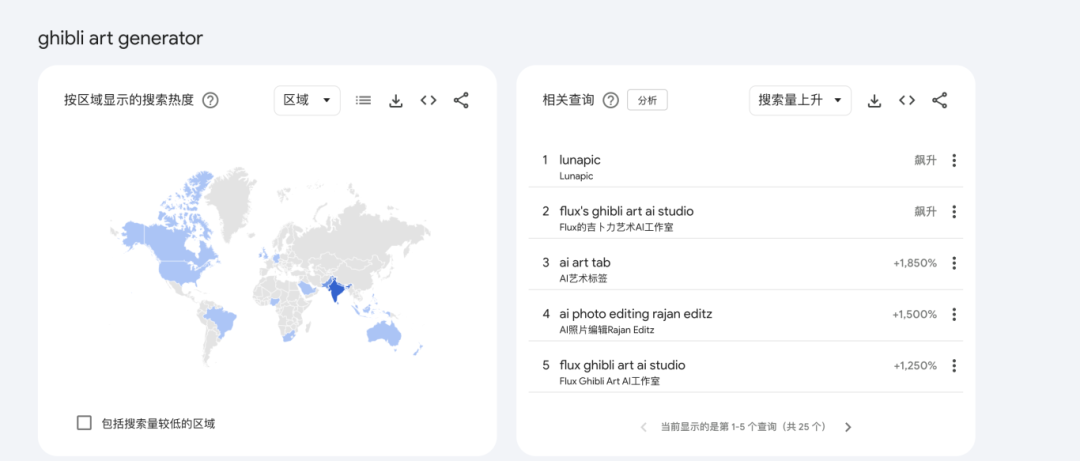Go to previous page of related queries
Screen dimensions: 1080x461
[643, 427]
